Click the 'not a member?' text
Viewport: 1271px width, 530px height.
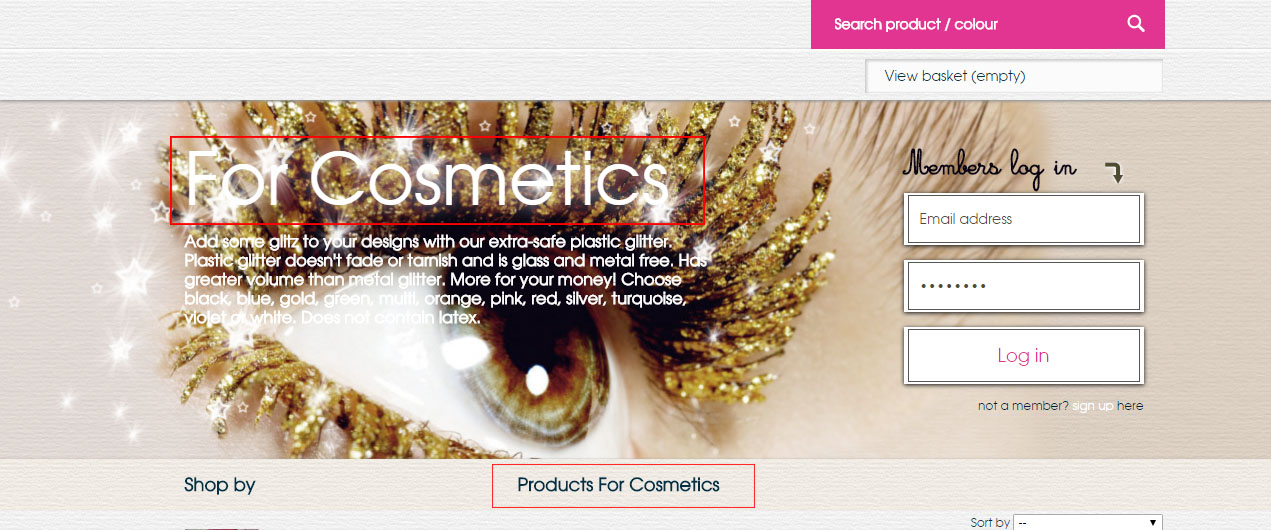1023,406
